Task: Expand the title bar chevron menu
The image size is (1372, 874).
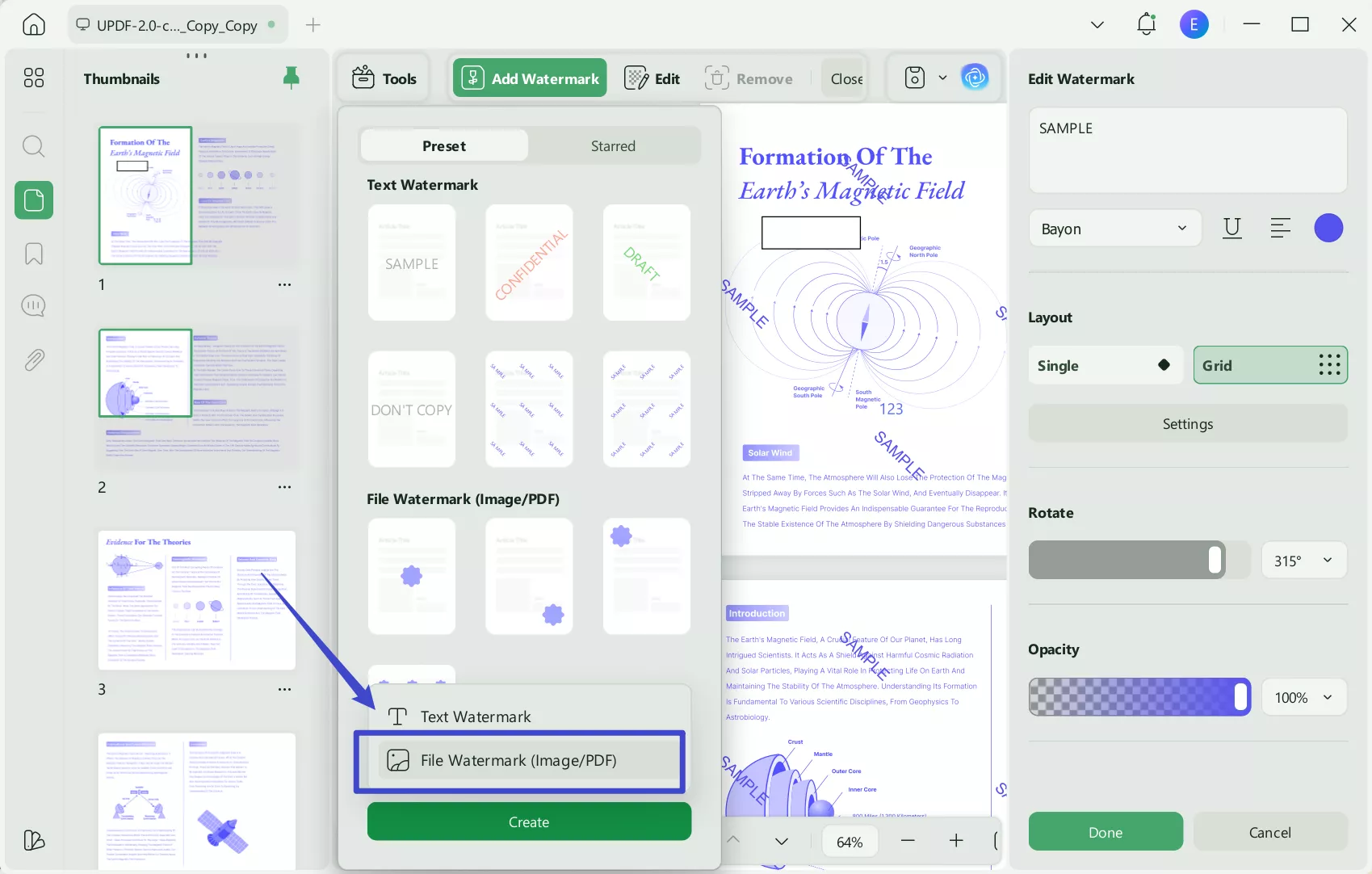Action: (1097, 25)
